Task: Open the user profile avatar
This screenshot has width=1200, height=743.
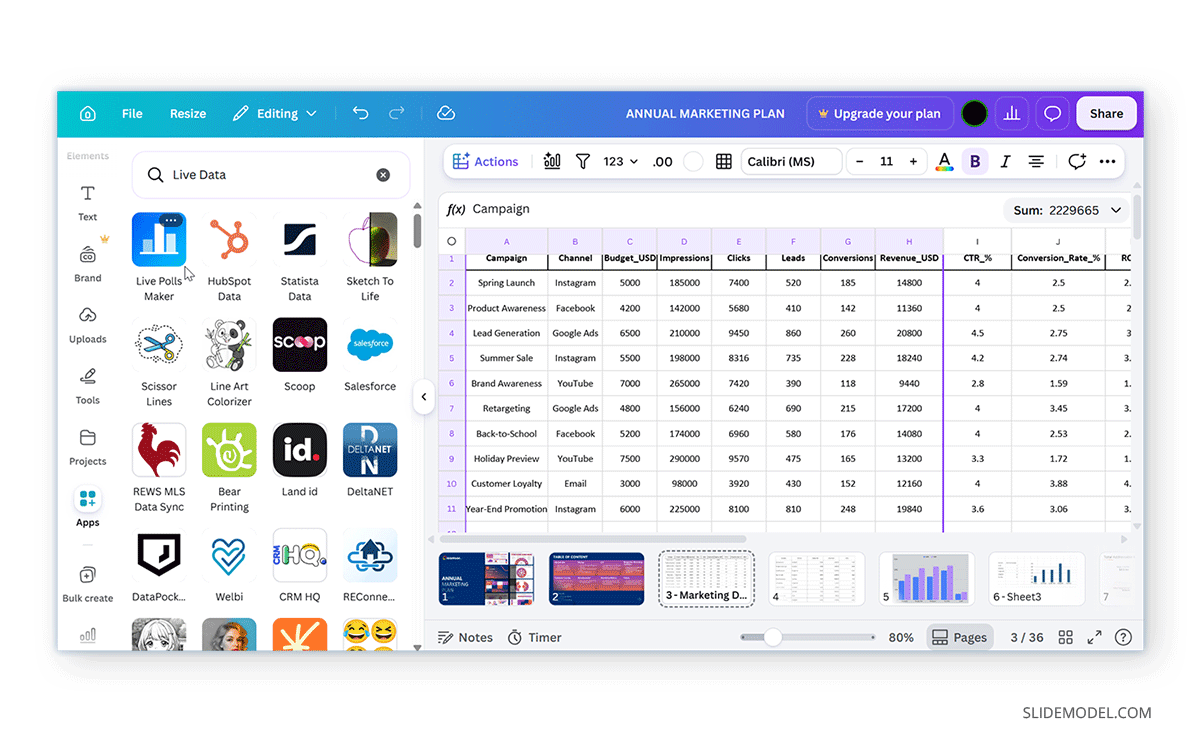Action: tap(975, 114)
